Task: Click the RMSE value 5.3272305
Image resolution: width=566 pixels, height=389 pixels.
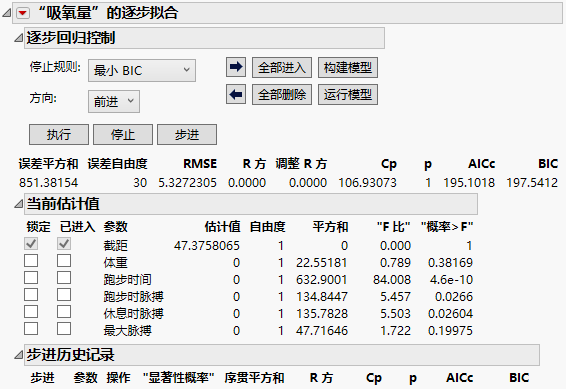Action: tap(187, 183)
